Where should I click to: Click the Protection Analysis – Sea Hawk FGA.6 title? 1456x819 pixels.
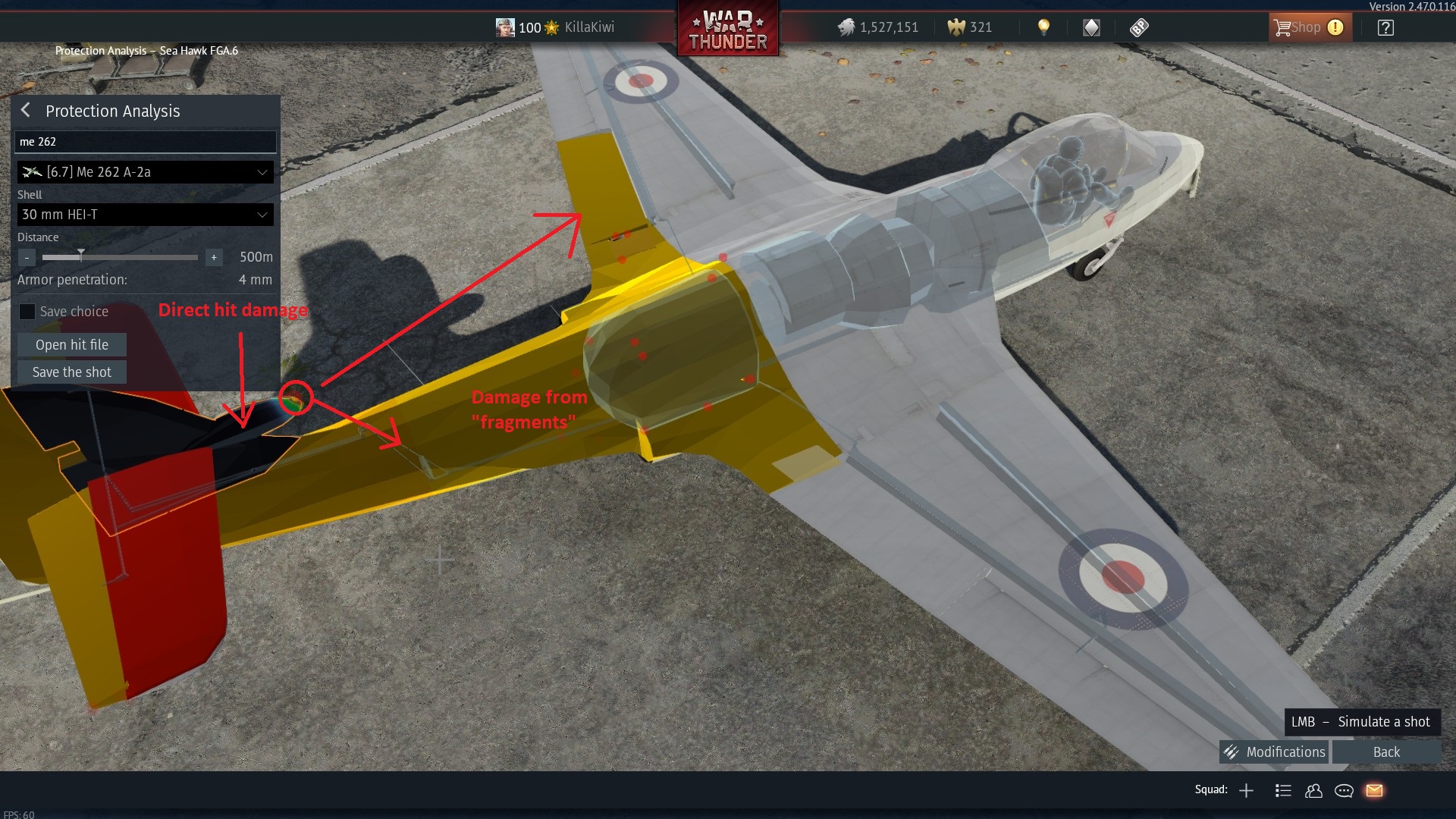[x=146, y=51]
